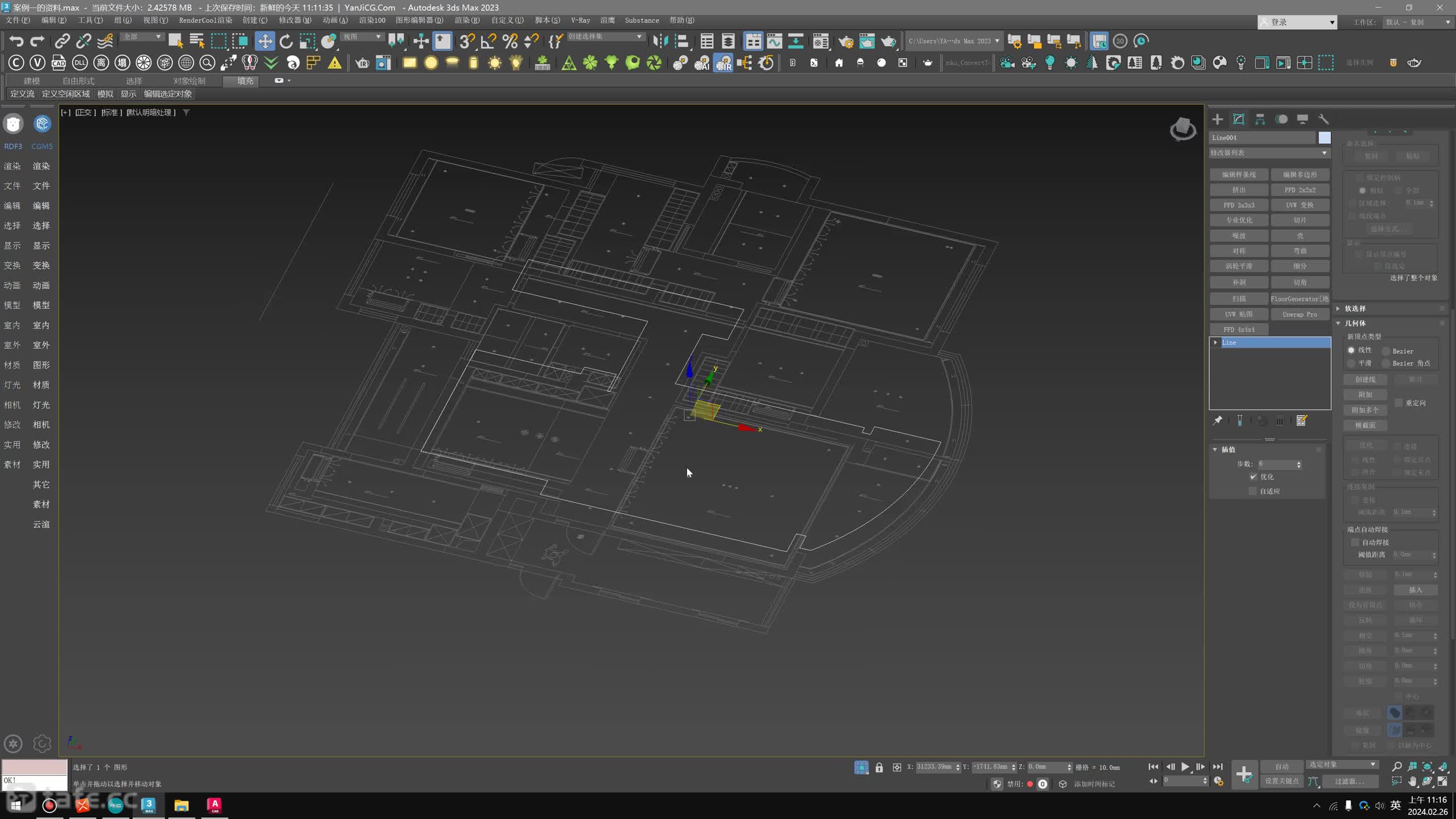1456x819 pixels.
Task: Toggle the Angle Snap icon
Action: point(488,41)
